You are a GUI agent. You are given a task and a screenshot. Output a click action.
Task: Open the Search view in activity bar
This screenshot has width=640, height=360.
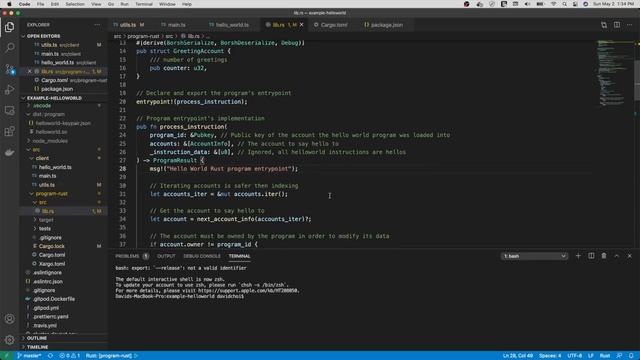pyautogui.click(x=9, y=48)
